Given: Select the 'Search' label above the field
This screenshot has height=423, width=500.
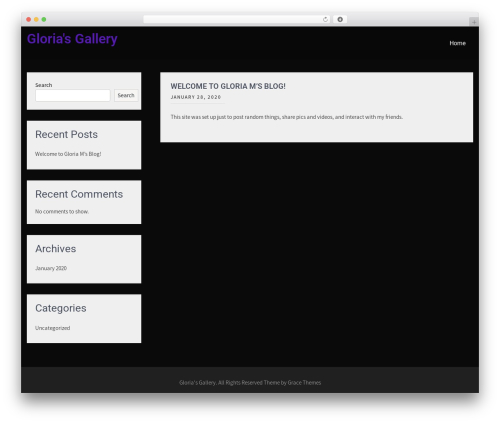Looking at the screenshot, I should pyautogui.click(x=44, y=85).
